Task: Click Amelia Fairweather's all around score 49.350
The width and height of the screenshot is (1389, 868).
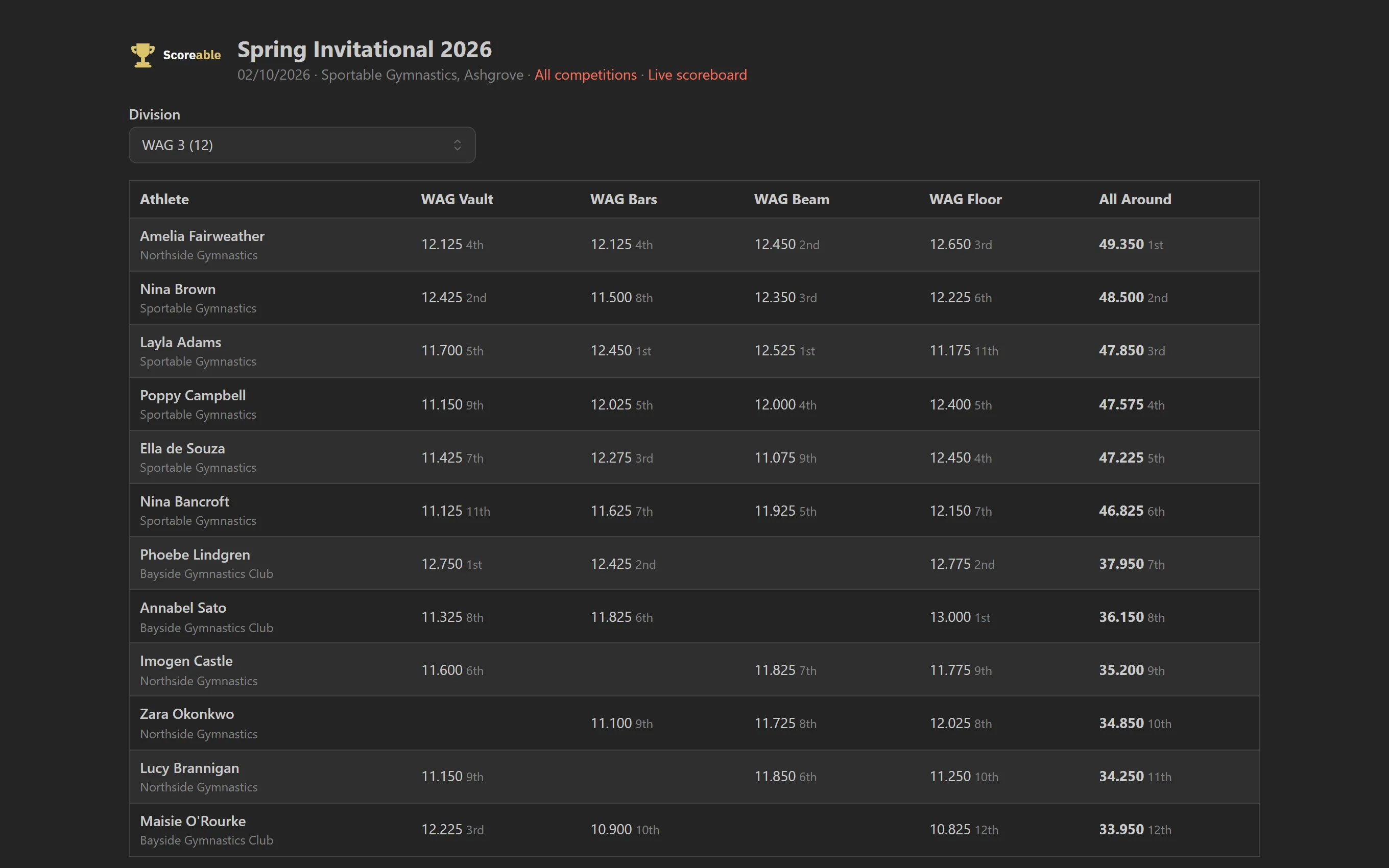Action: pyautogui.click(x=1121, y=245)
